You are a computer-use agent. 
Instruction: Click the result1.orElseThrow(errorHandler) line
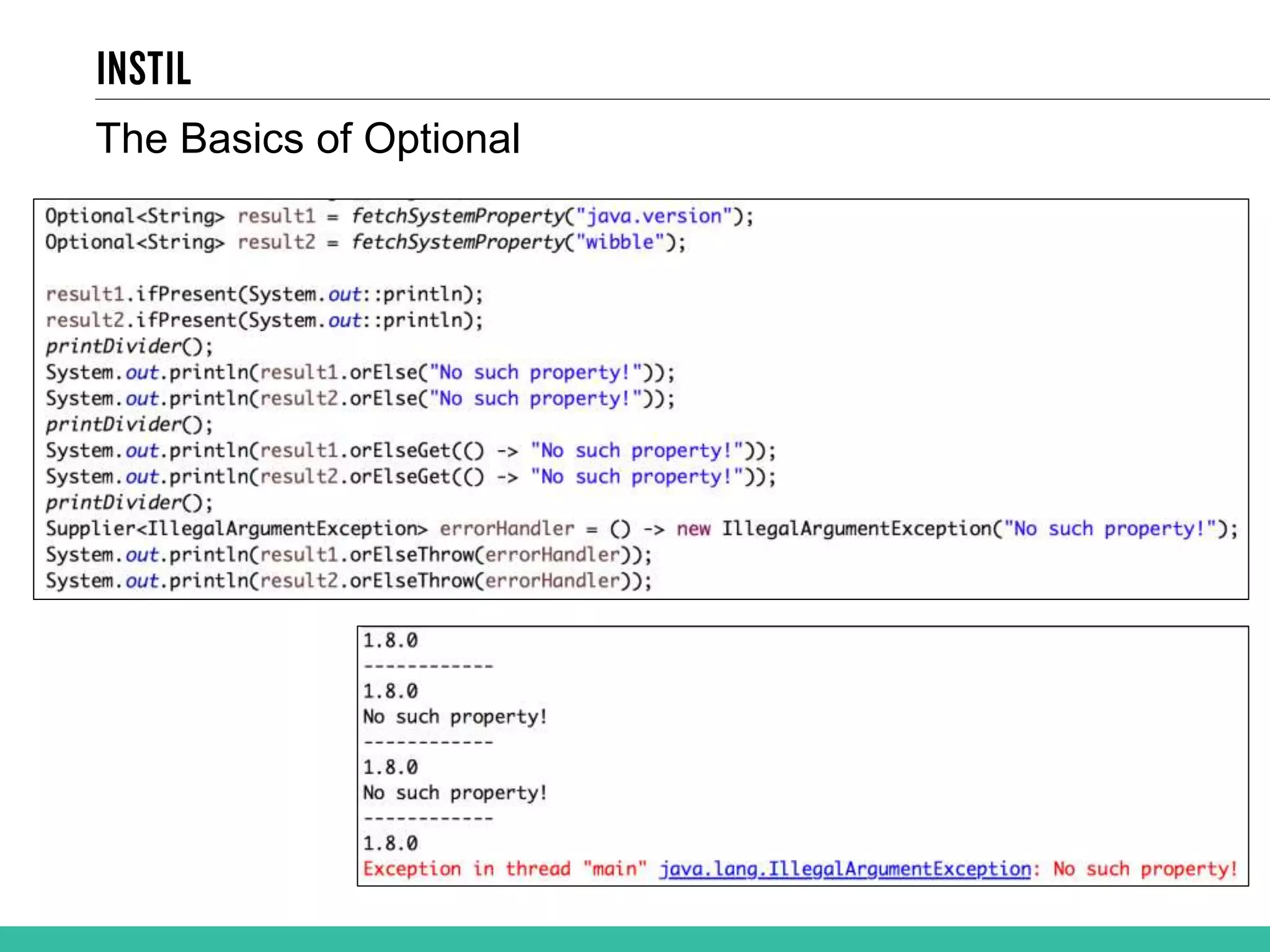pos(349,555)
